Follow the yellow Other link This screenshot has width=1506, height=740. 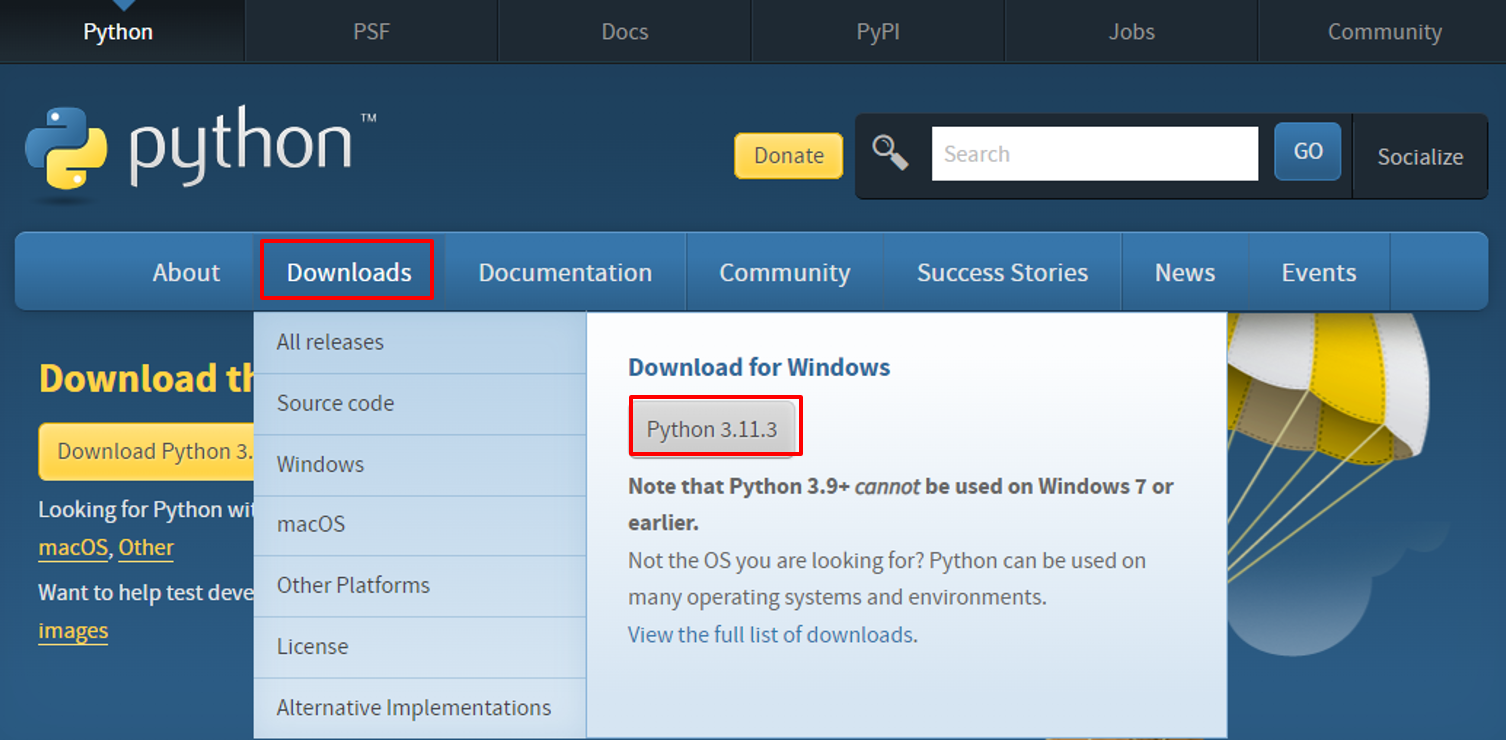146,548
